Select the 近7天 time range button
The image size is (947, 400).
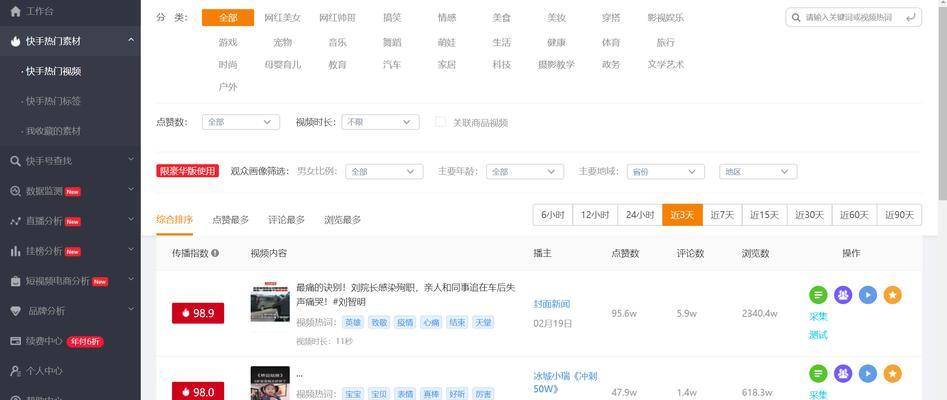click(722, 215)
